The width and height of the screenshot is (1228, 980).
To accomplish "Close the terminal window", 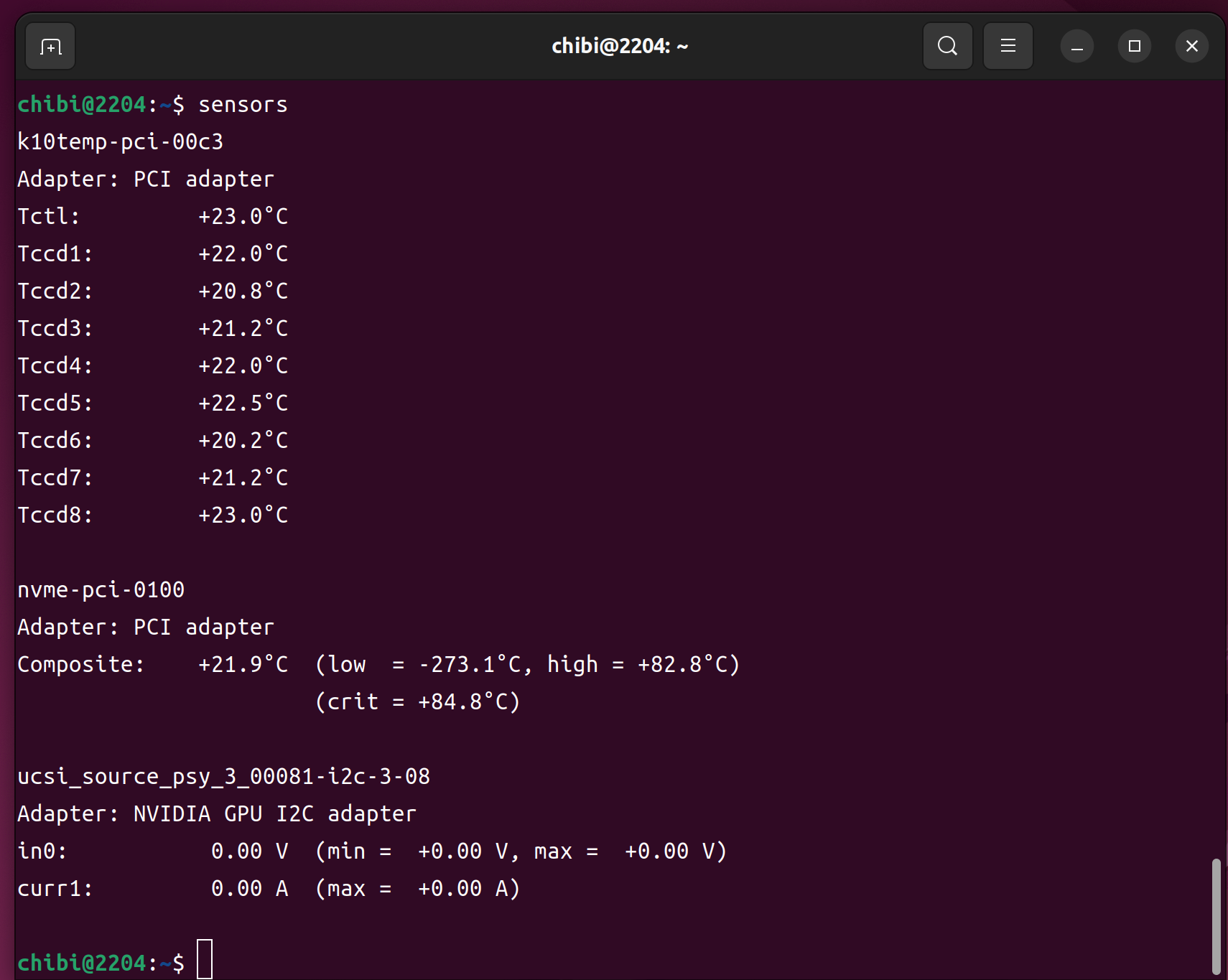I will tap(1191, 47).
